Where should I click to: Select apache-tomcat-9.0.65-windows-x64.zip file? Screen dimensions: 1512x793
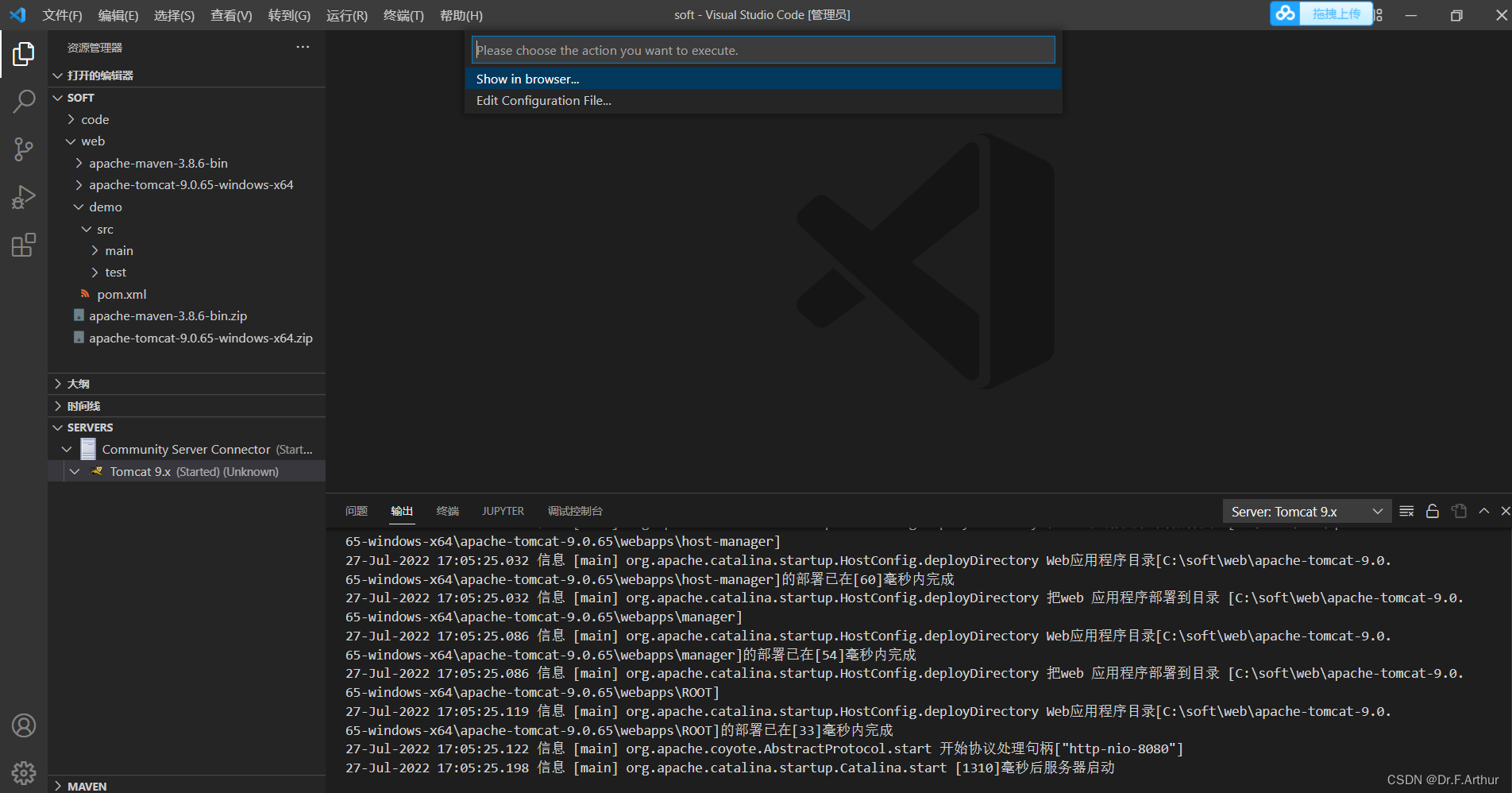click(x=201, y=338)
